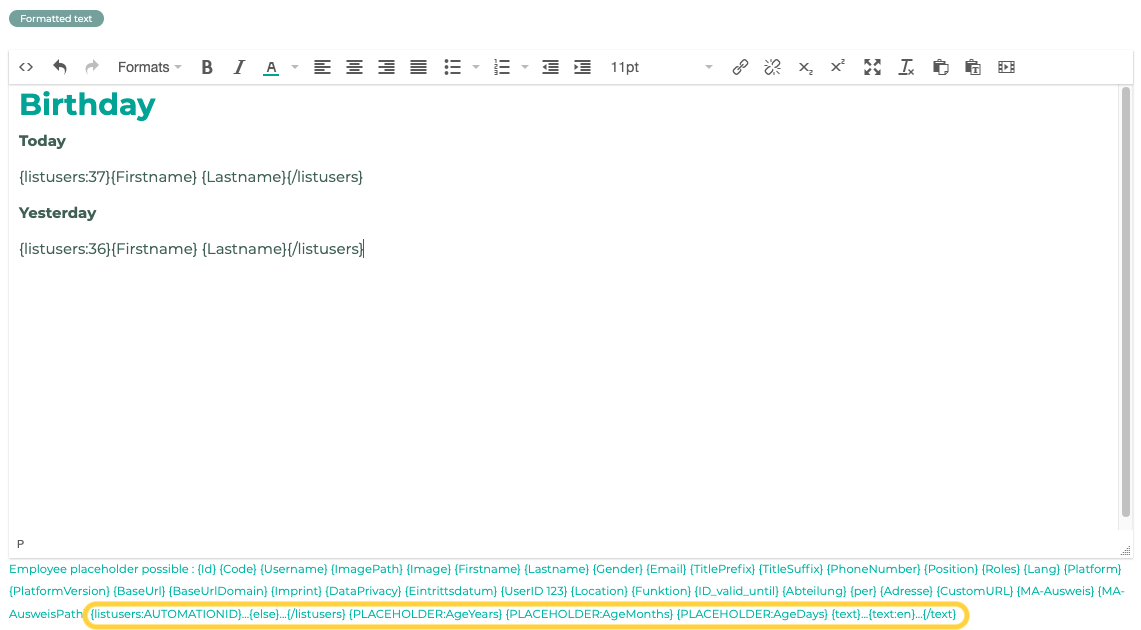Click the {Id} placeholder
Viewport: 1141px width, 630px height.
click(x=207, y=569)
